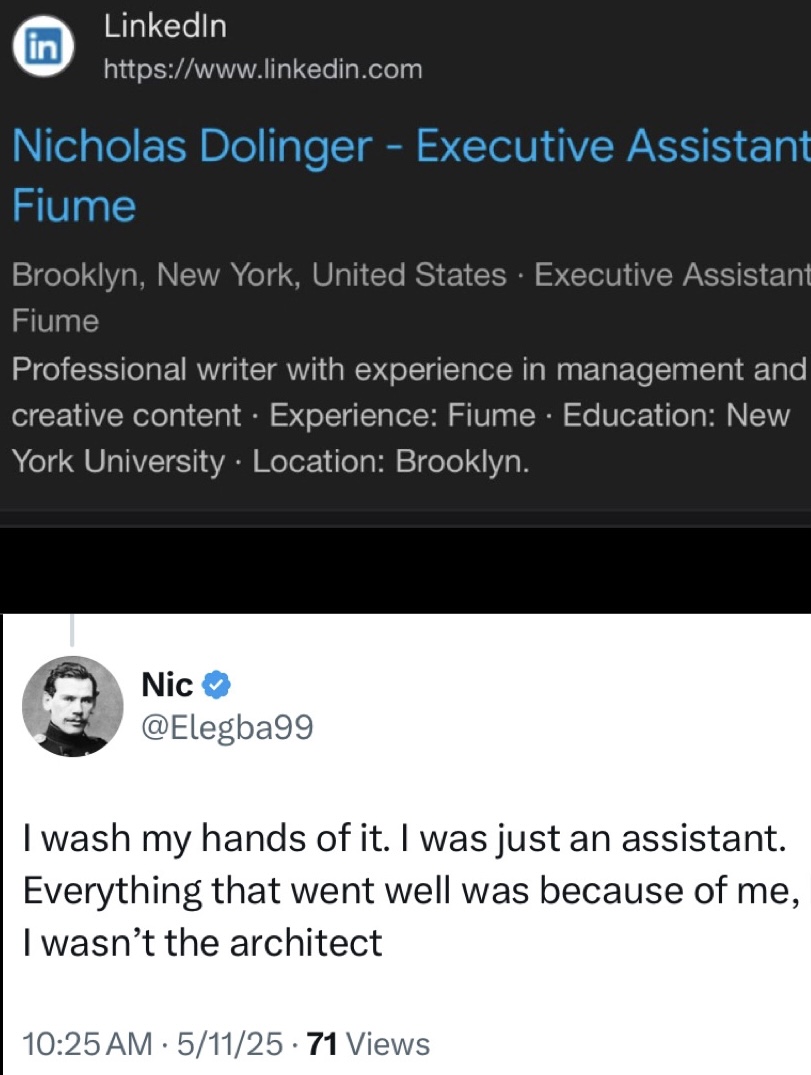811x1075 pixels.
Task: Click the Location: Brooklyn snippet text
Action: tap(391, 462)
